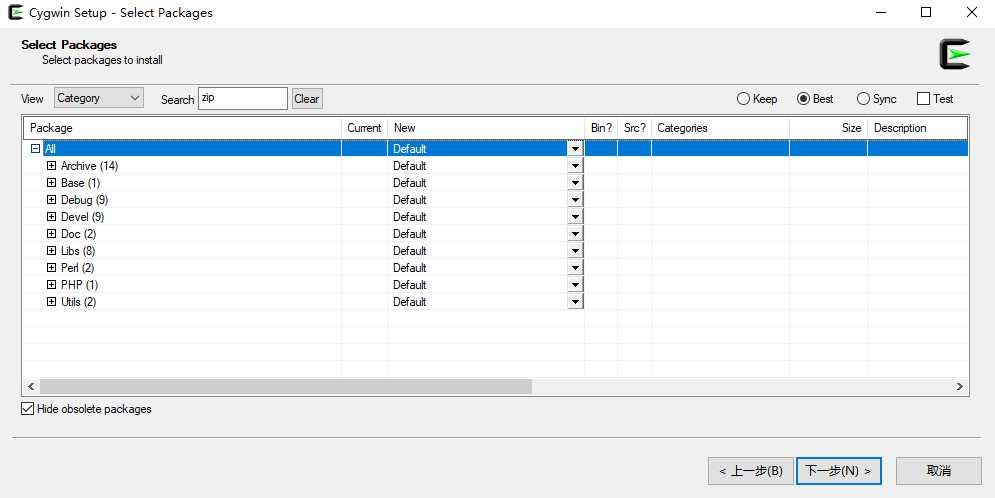The height and width of the screenshot is (498, 995).
Task: Open the Default dropdown for PHP
Action: pyautogui.click(x=576, y=285)
